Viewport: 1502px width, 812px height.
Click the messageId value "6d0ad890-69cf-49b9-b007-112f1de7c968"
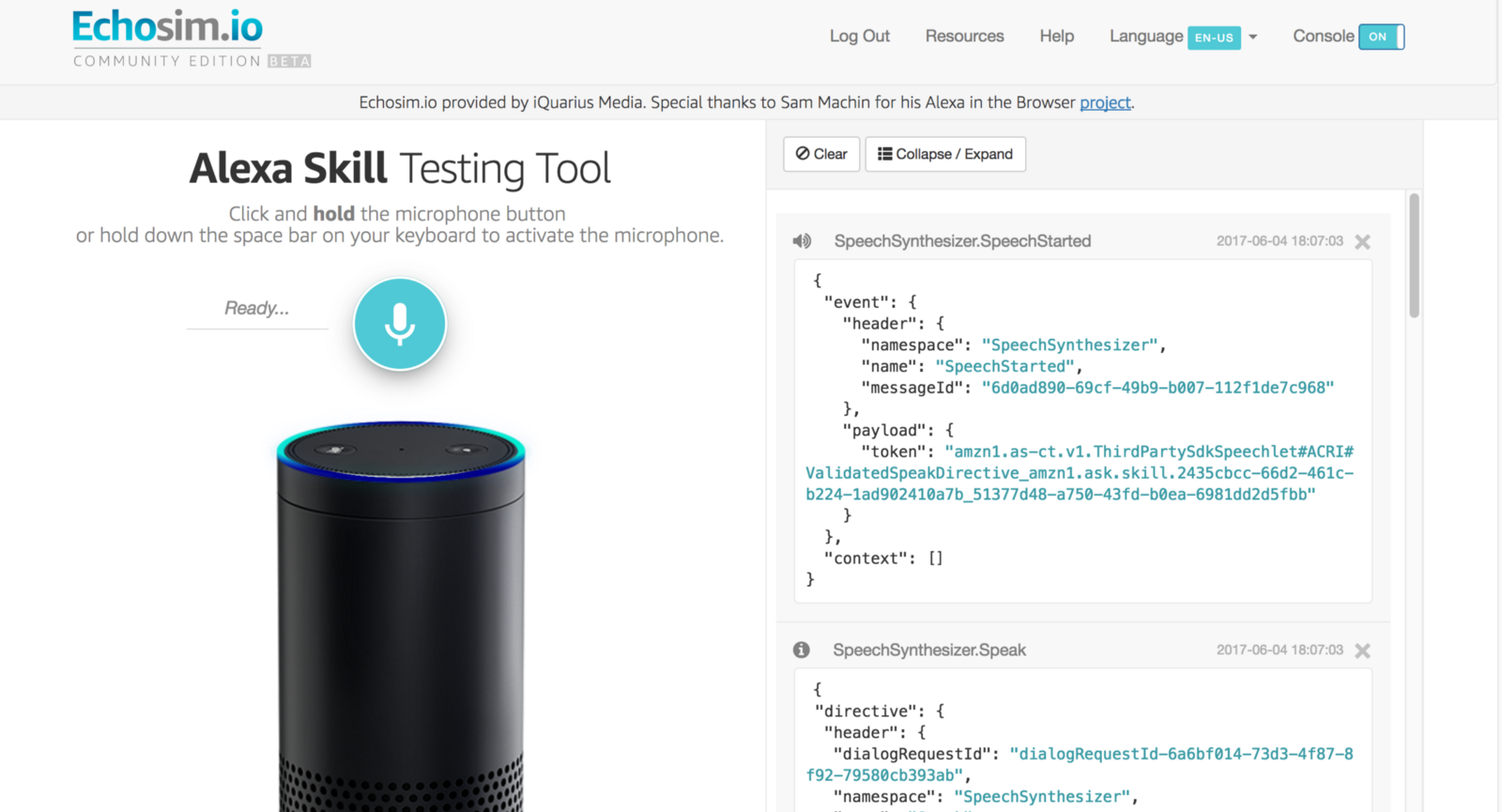1157,388
